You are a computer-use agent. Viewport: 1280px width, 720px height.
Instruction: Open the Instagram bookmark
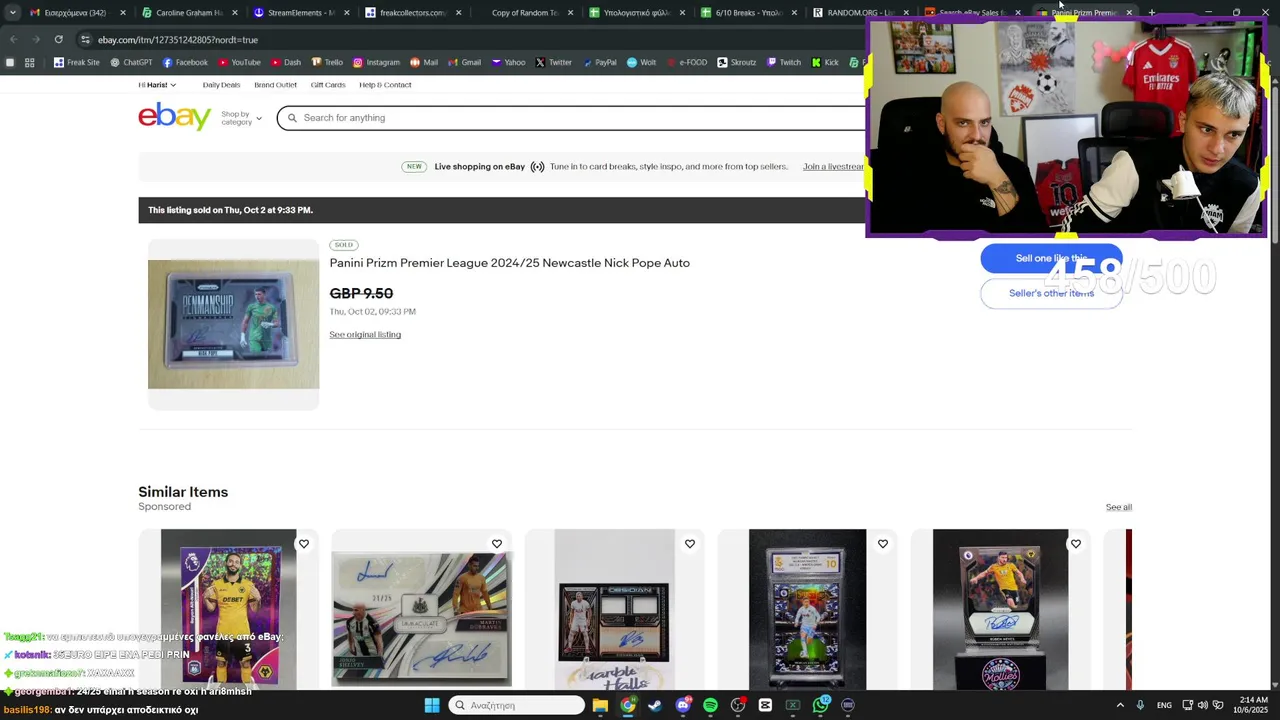pos(375,62)
